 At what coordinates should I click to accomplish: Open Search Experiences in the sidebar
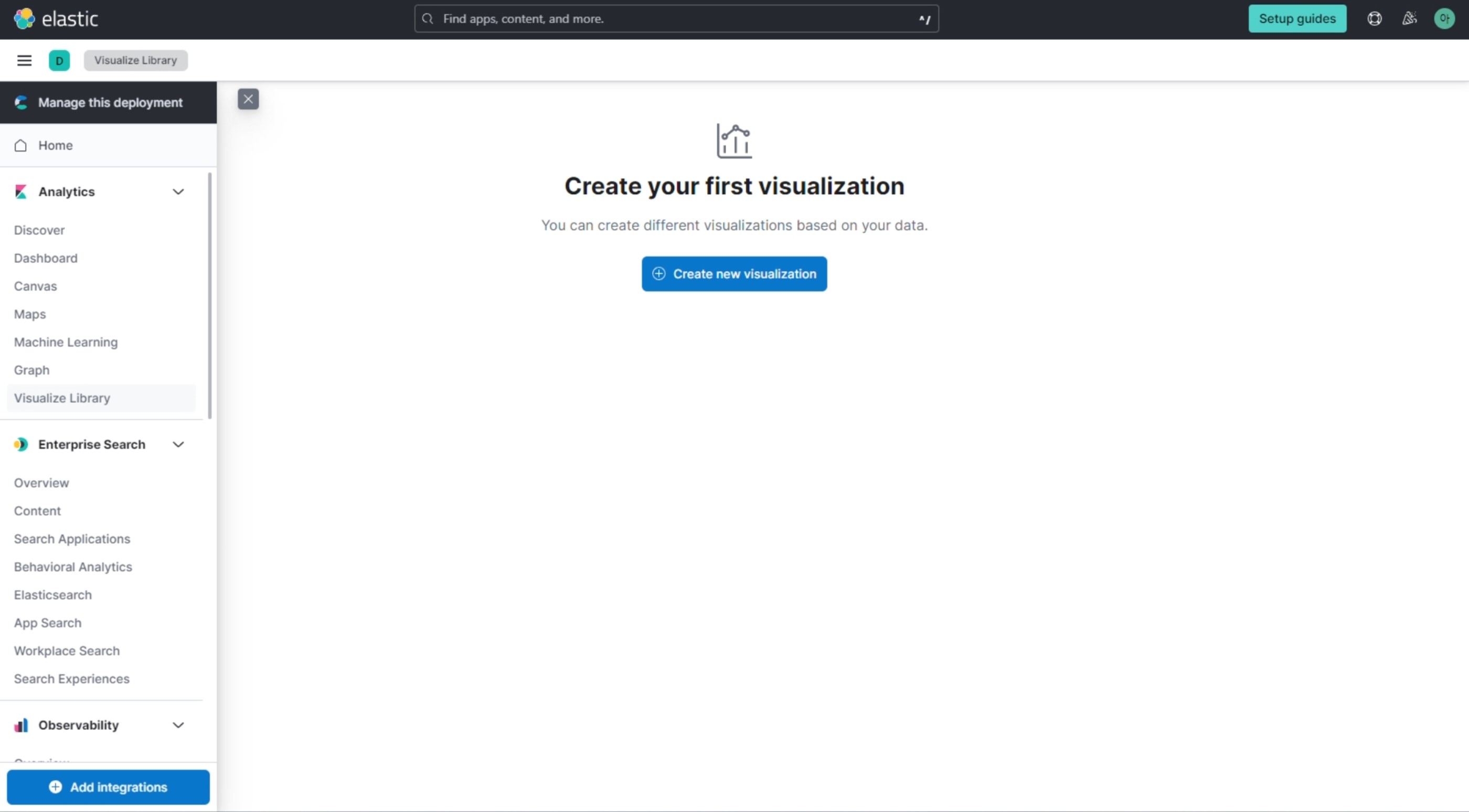(x=71, y=679)
